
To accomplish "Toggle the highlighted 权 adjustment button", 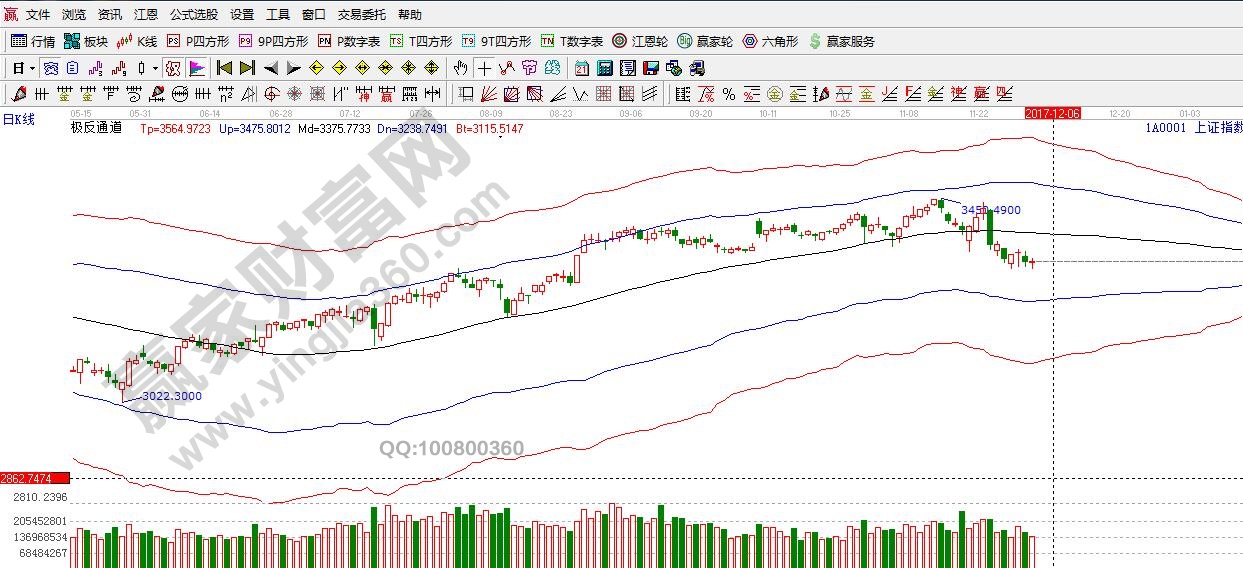I will tap(173, 68).
